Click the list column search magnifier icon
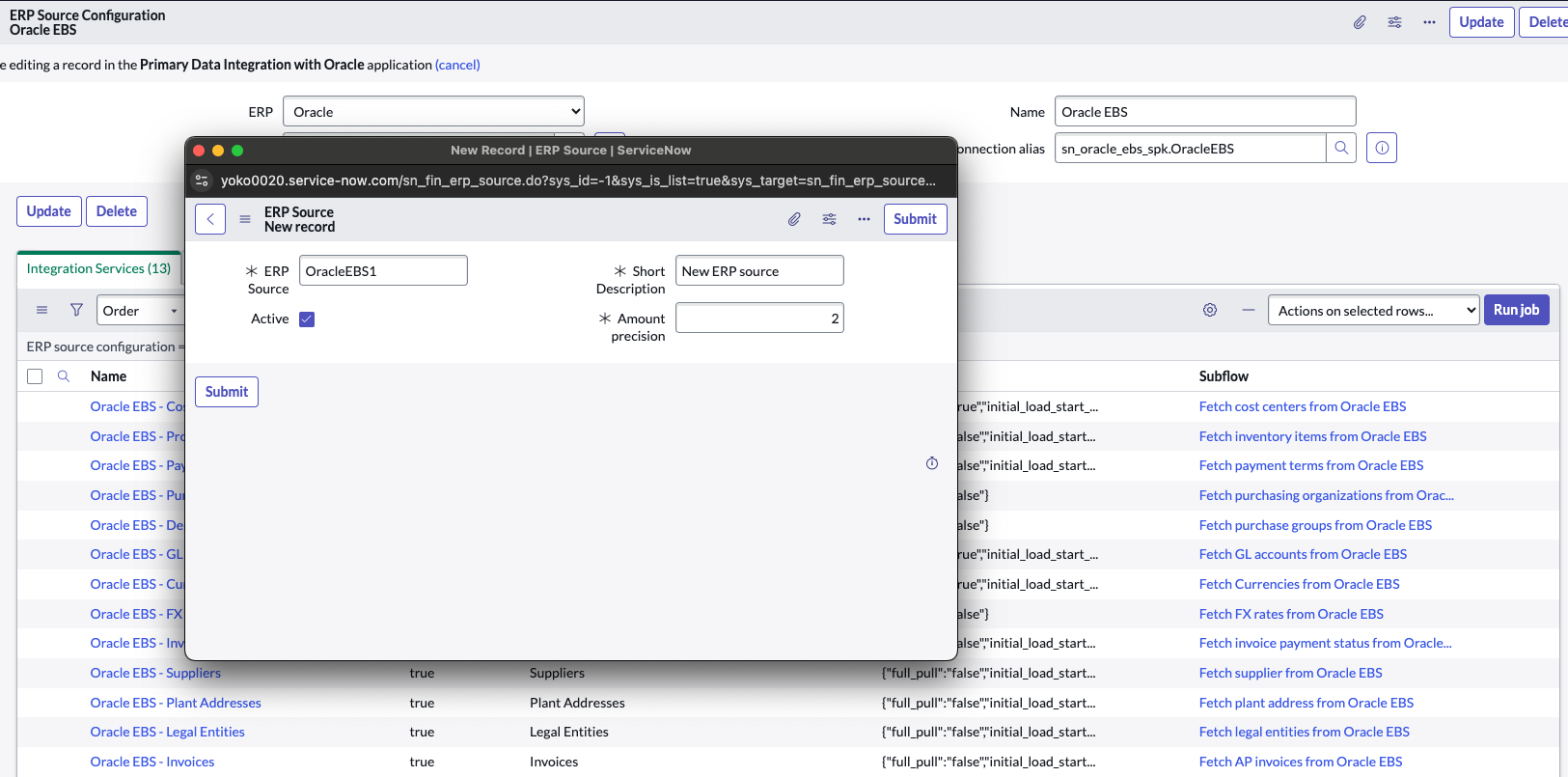This screenshot has width=1568, height=777. click(x=64, y=376)
